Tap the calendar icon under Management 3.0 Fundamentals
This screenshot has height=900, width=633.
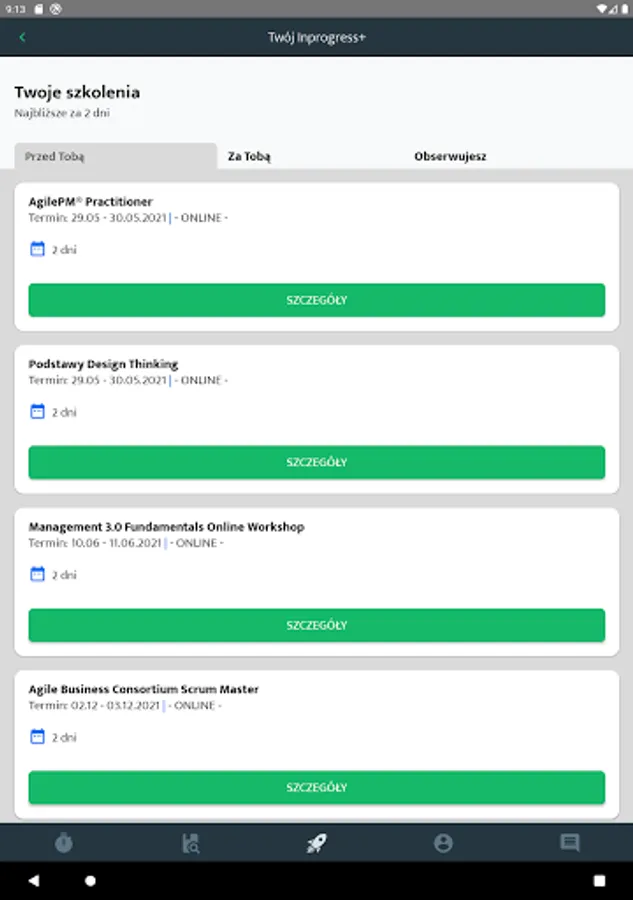(x=37, y=574)
